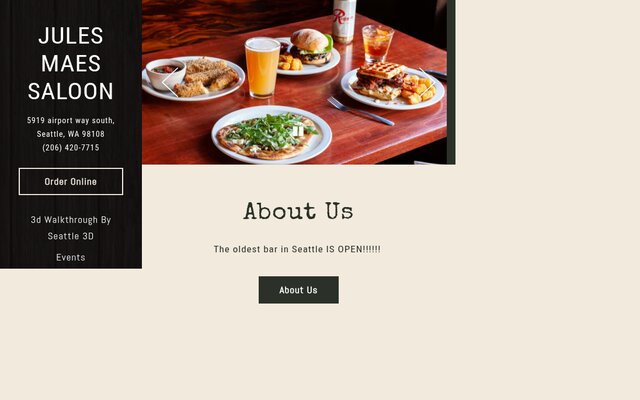640x400 pixels.
Task: Click the About Us typewriter heading
Action: tap(298, 211)
